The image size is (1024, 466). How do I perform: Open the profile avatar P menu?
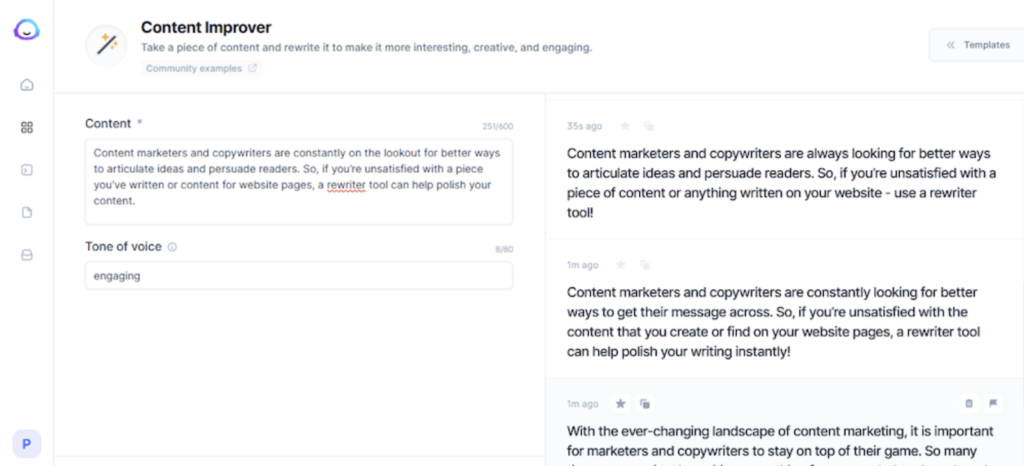(26, 444)
